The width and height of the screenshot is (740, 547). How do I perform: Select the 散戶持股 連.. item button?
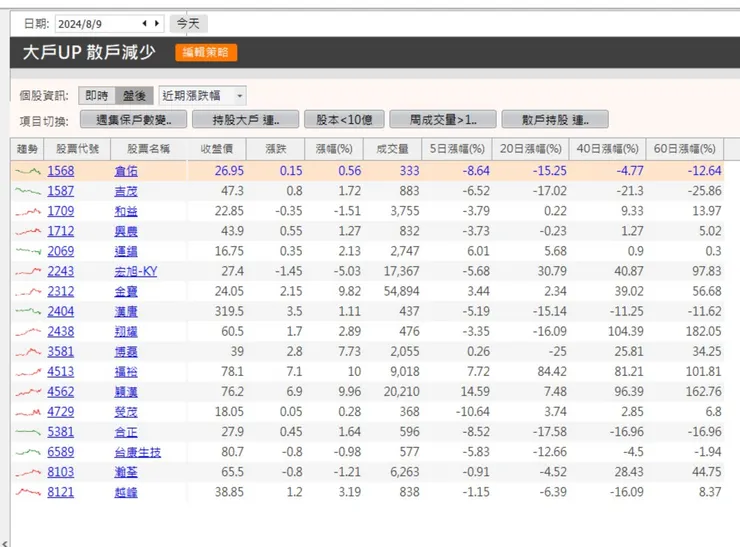pyautogui.click(x=555, y=120)
